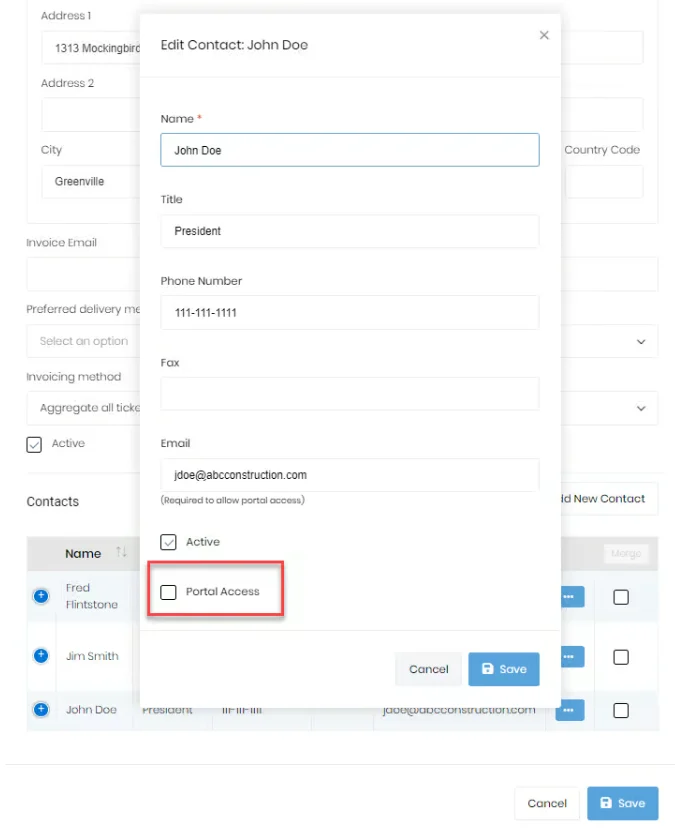The height and width of the screenshot is (828, 675).
Task: Cancel editing John Doe's contact
Action: pos(428,669)
